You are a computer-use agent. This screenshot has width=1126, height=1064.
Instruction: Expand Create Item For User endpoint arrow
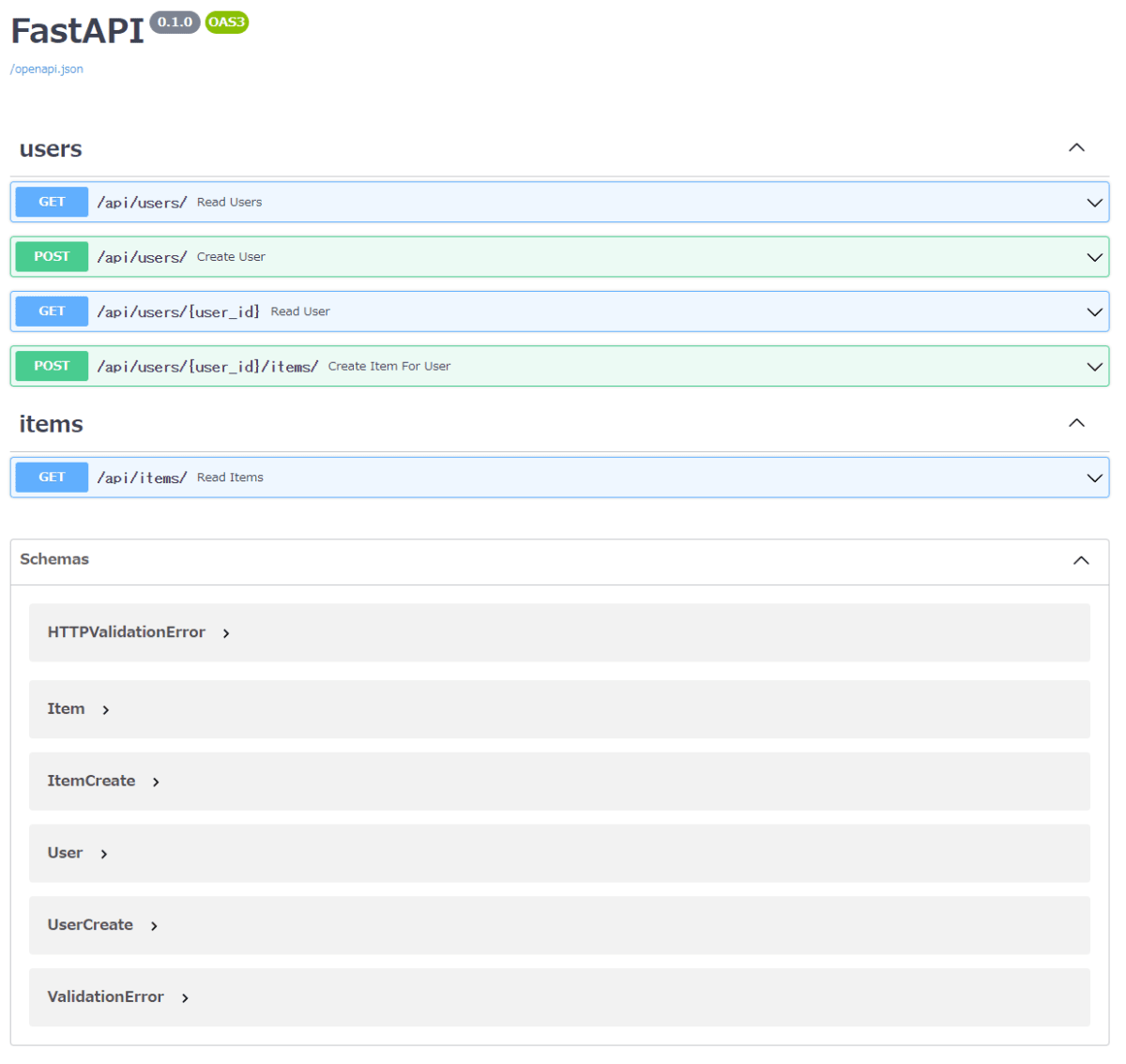pos(1094,367)
